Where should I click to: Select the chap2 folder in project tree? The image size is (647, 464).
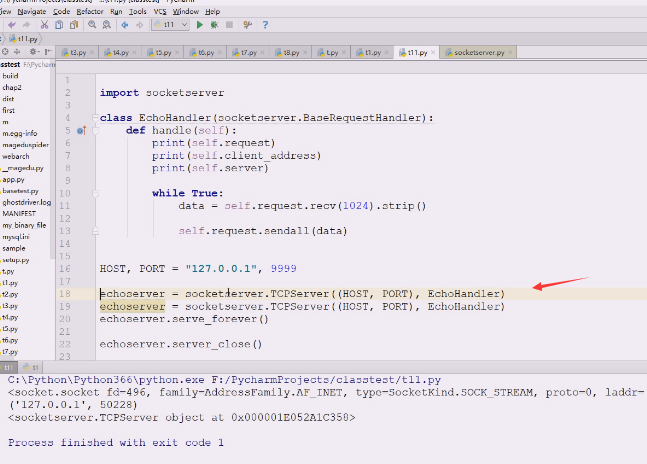point(12,87)
